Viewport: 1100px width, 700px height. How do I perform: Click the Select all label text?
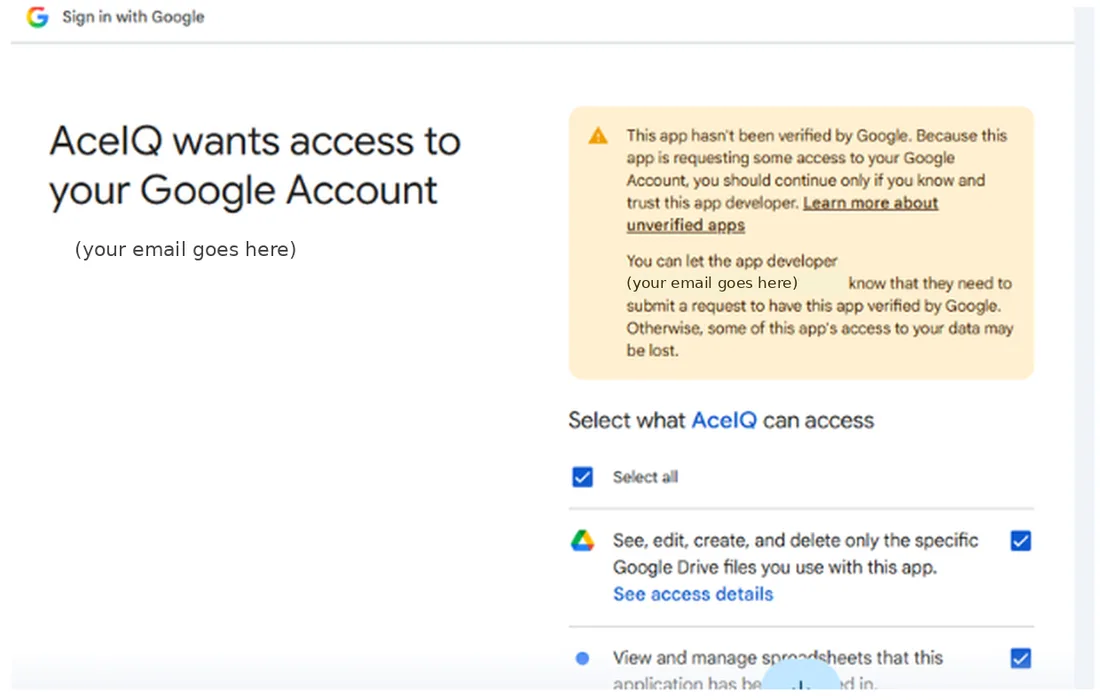(x=645, y=477)
